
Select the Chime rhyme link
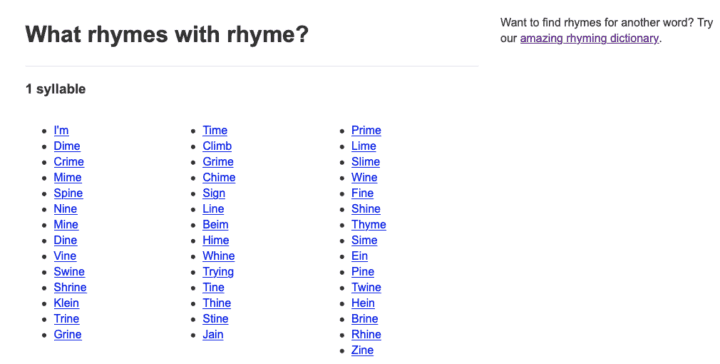(219, 178)
